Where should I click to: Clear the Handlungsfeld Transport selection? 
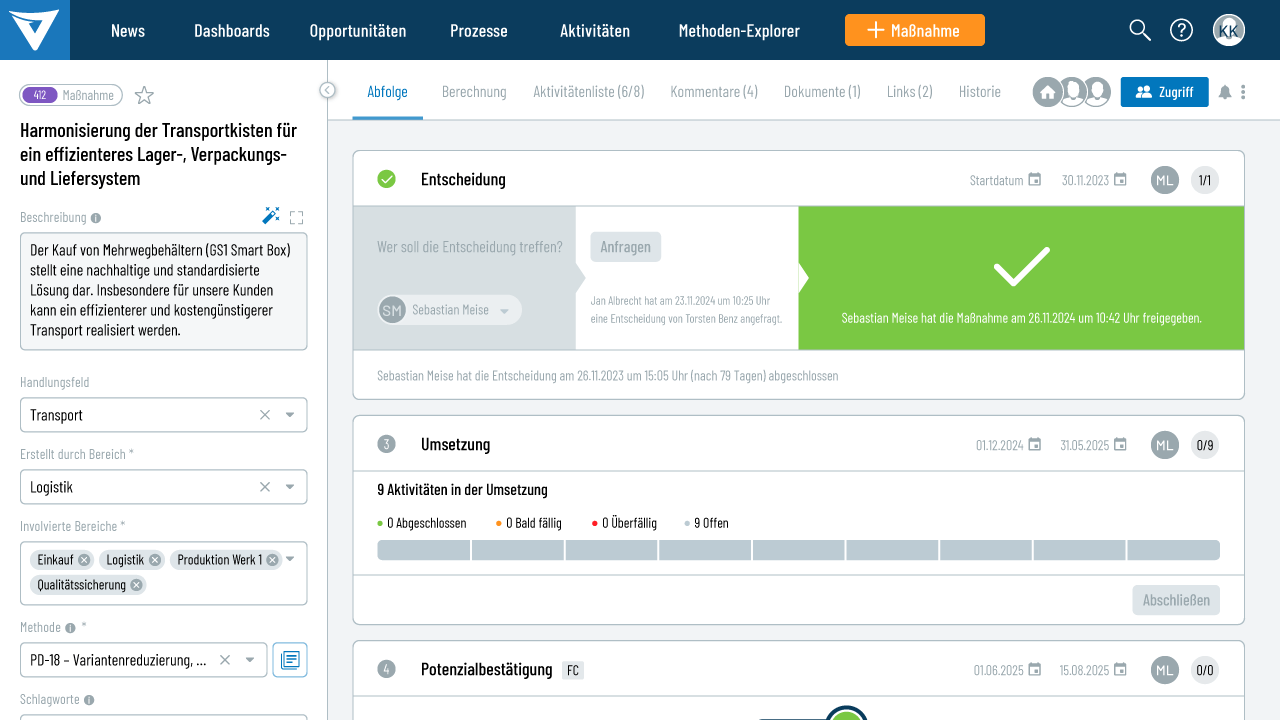(x=265, y=415)
